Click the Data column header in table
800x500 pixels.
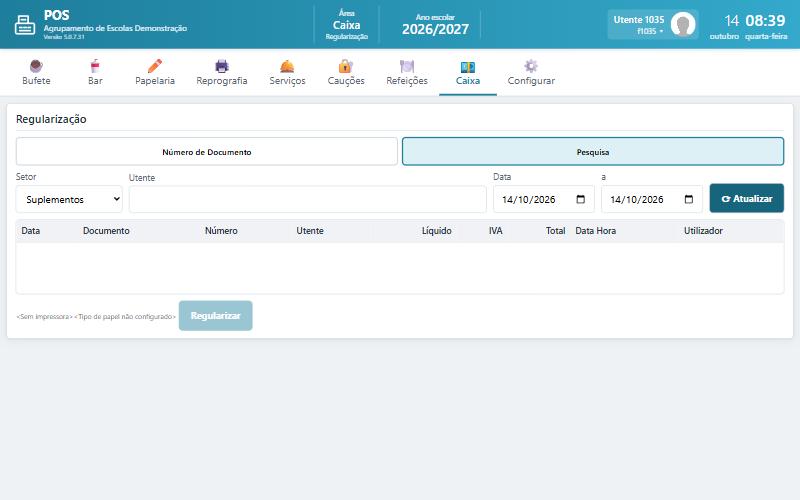pos(31,231)
